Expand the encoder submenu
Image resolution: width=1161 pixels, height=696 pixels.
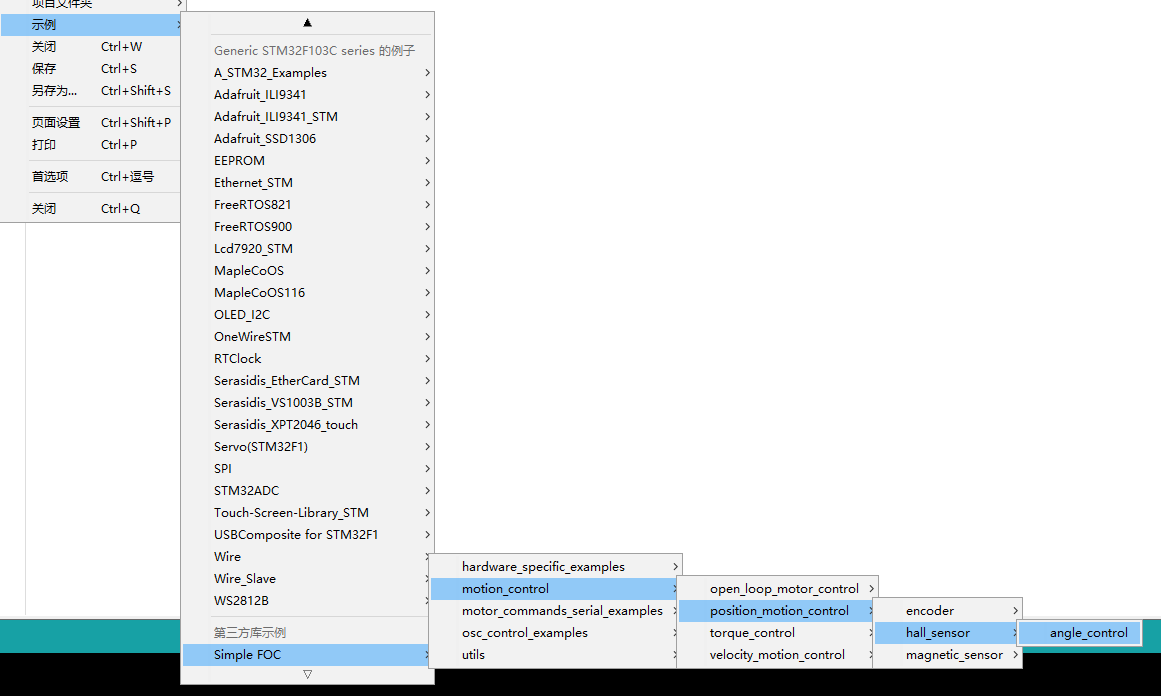coord(932,609)
